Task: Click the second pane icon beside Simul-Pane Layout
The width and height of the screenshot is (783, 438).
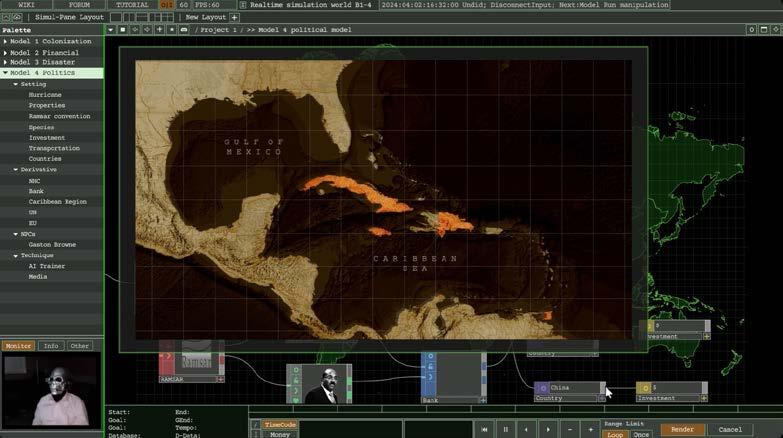Action: click(17, 17)
